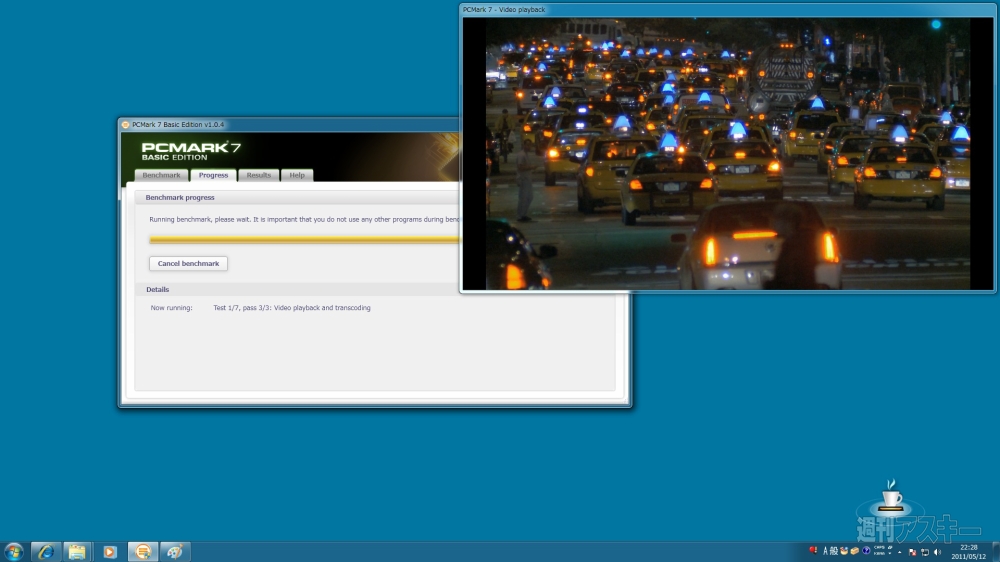Image resolution: width=1000 pixels, height=562 pixels.
Task: Open IME help question mark icon
Action: point(866,551)
